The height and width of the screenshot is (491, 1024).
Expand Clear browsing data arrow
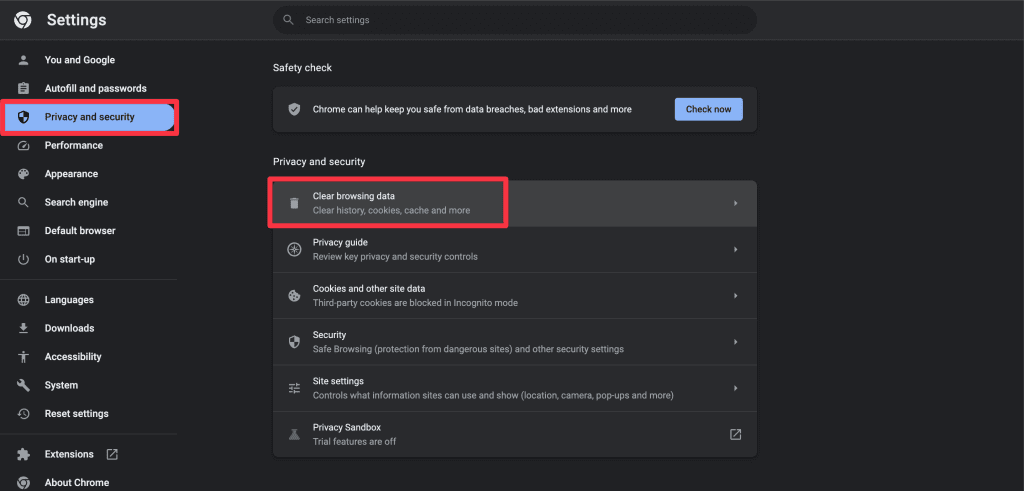click(735, 203)
